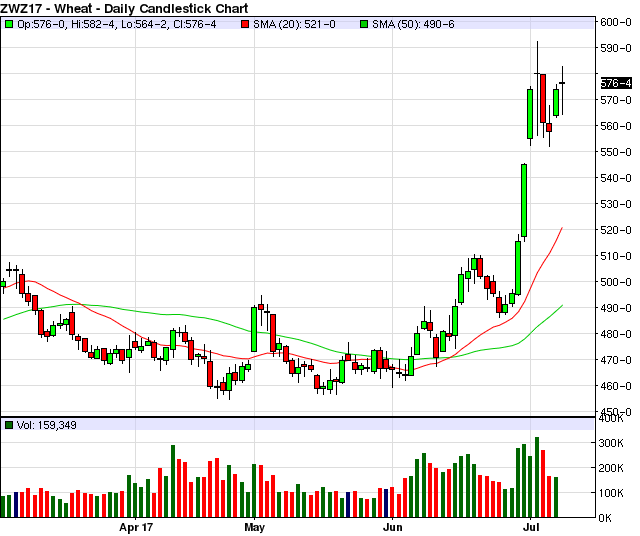Click the tall green candle rising to 545

pyautogui.click(x=524, y=200)
